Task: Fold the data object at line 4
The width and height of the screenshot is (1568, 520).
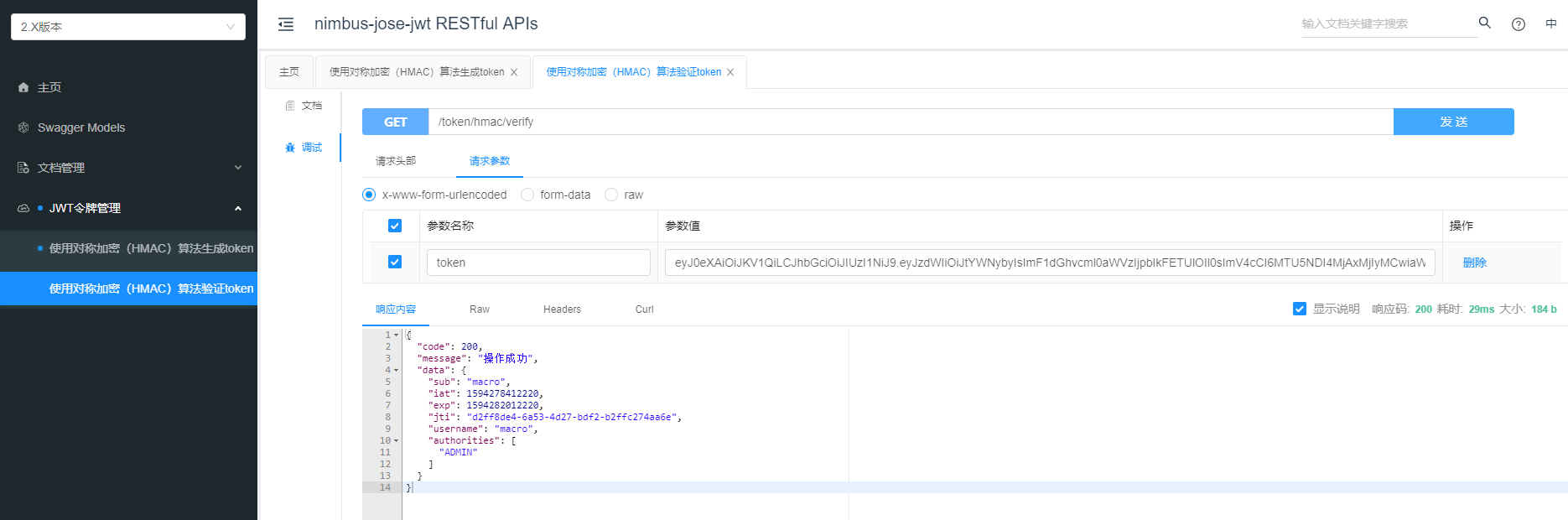Action: [x=397, y=370]
